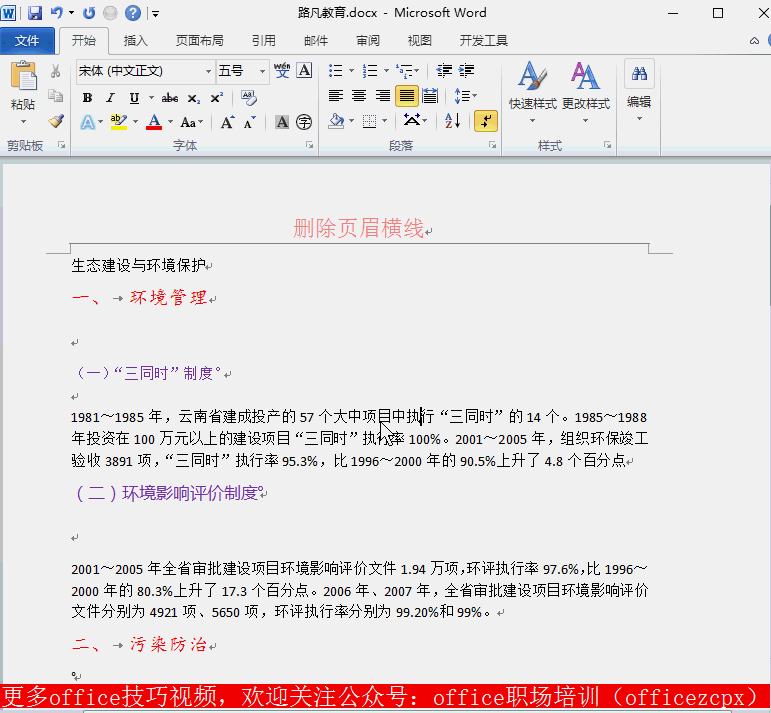
Task: Open Customize Quick Access Toolbar dropdown
Action: [155, 13]
